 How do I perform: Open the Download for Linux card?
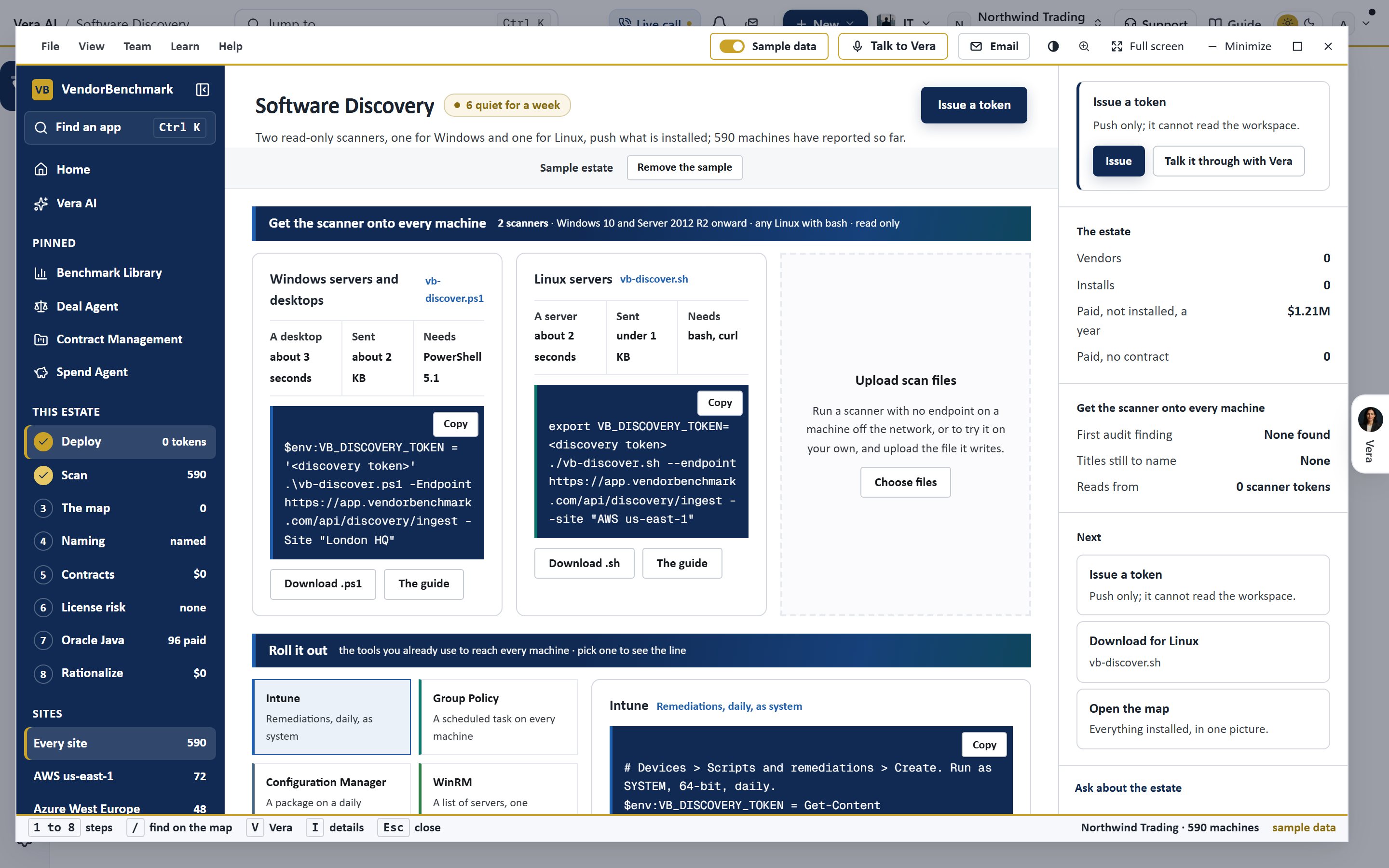pyautogui.click(x=1202, y=651)
